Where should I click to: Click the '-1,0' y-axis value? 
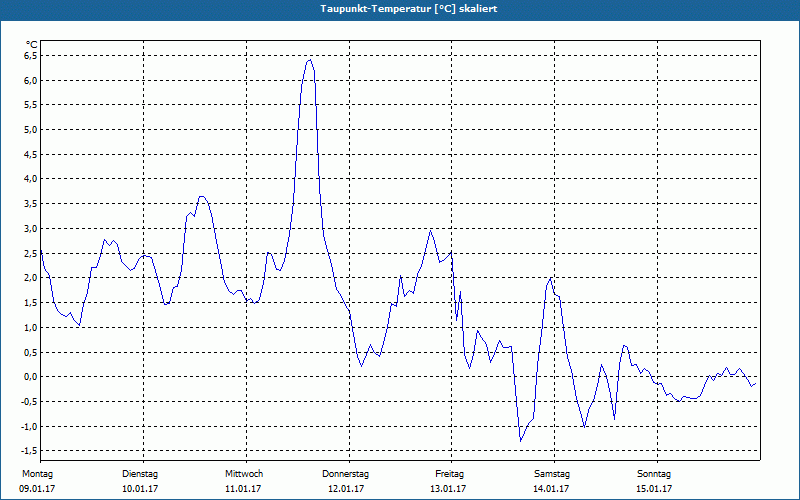(x=30, y=427)
